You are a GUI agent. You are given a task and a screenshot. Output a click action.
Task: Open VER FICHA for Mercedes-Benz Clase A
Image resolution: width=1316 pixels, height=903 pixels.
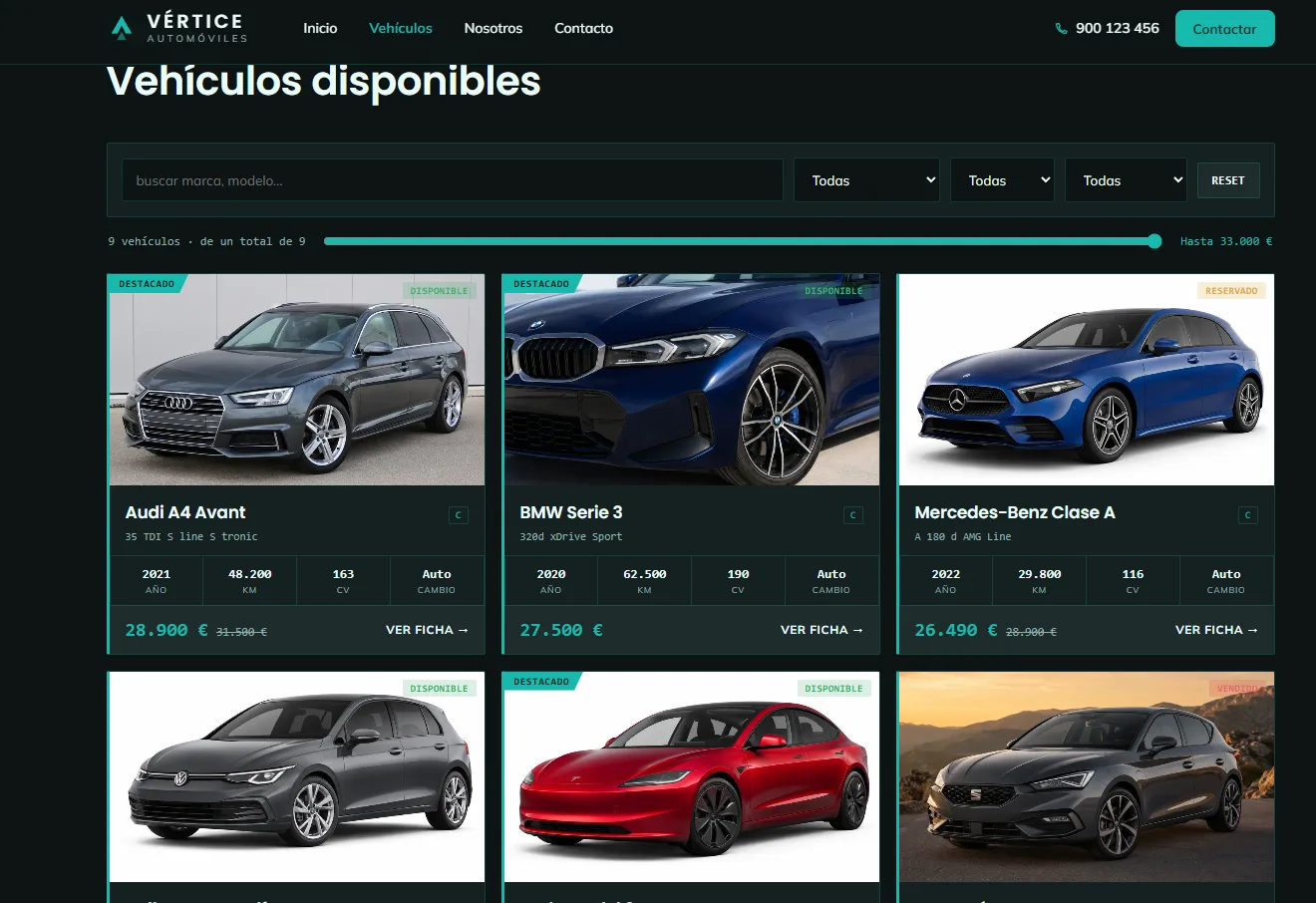coord(1216,630)
